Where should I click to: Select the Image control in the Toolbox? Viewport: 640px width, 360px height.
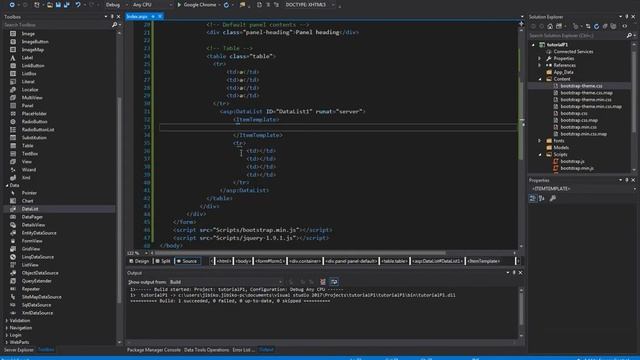coord(28,34)
